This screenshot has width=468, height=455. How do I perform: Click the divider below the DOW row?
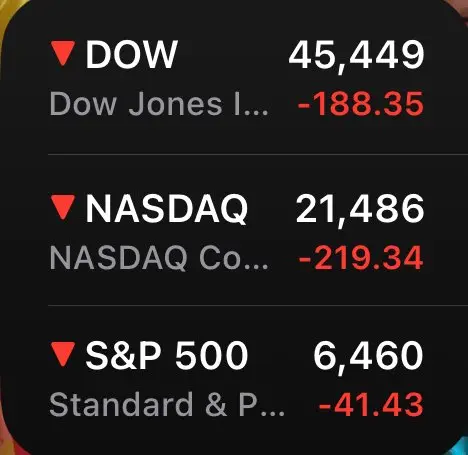(258, 155)
